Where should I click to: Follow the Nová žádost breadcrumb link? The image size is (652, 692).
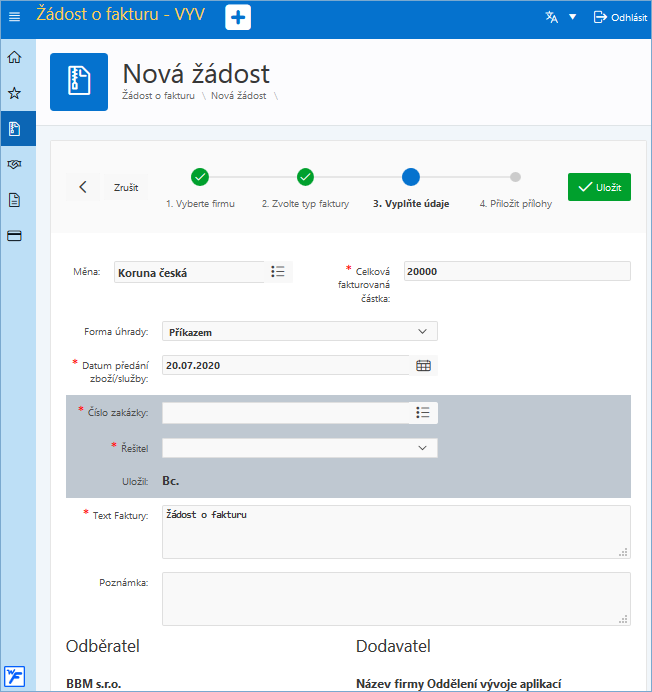[x=239, y=96]
